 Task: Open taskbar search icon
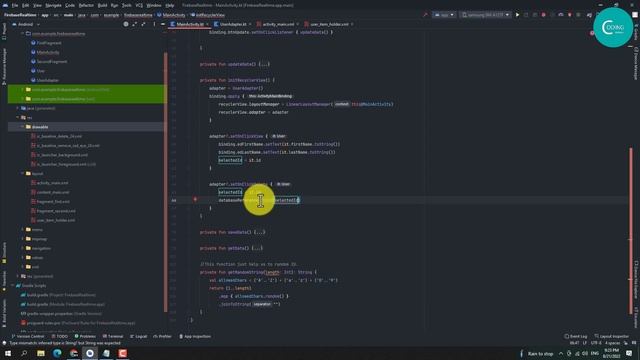pos(24,353)
